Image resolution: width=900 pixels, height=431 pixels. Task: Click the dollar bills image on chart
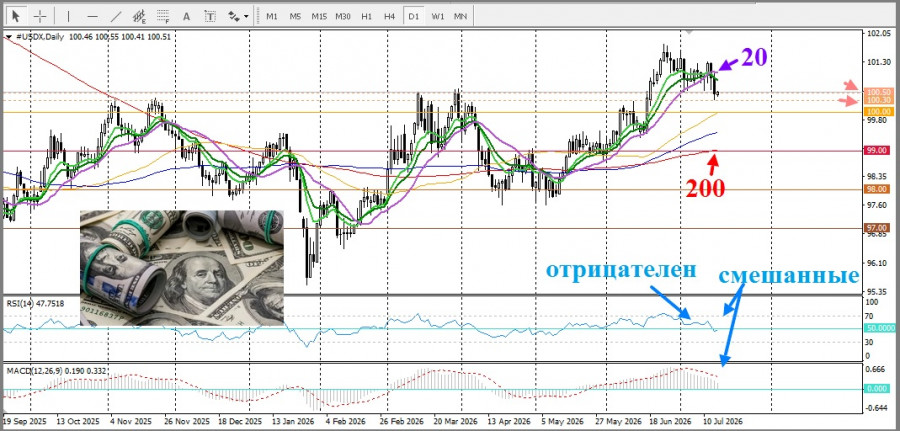click(x=181, y=267)
